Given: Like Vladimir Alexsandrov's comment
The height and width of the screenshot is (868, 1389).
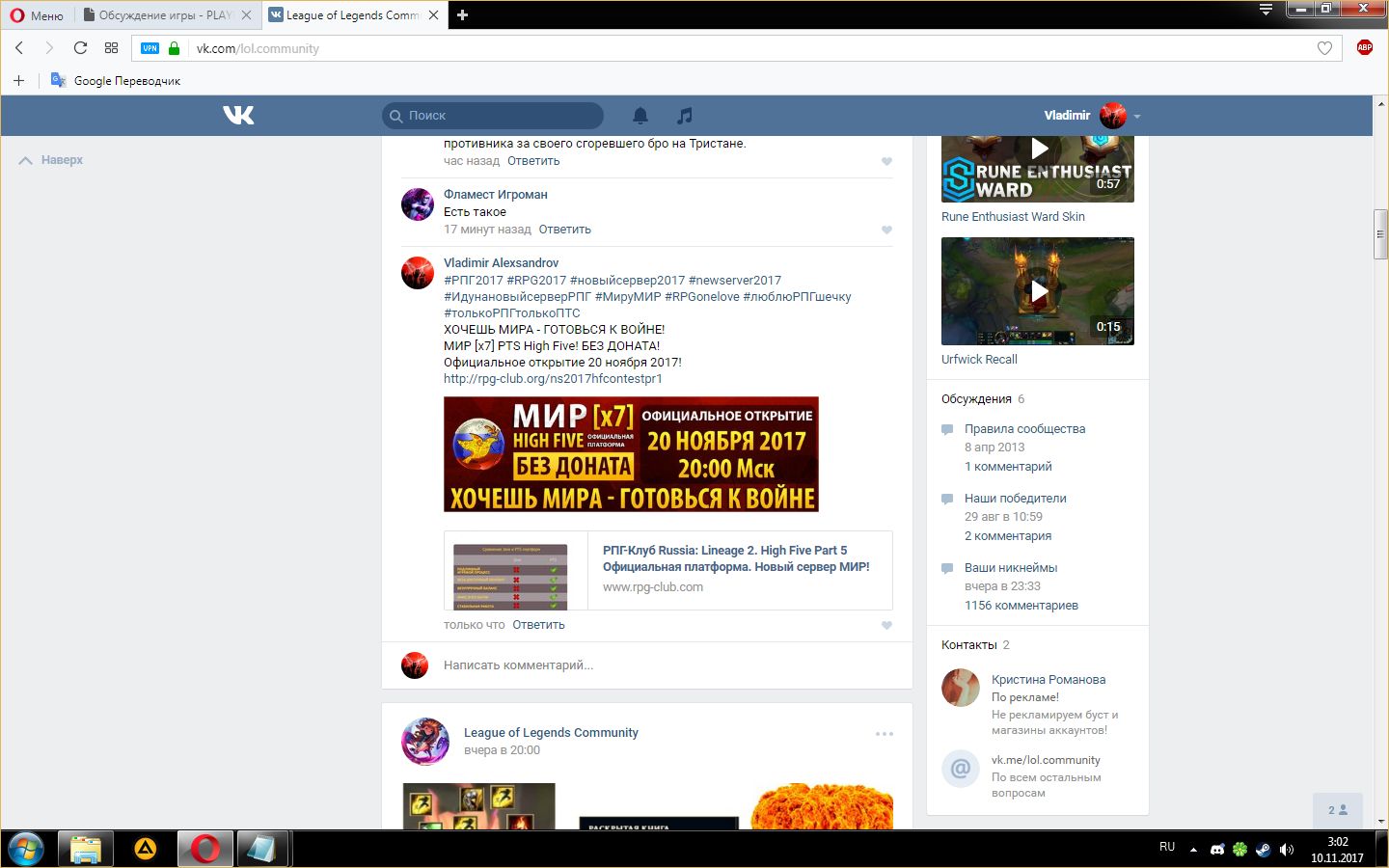Looking at the screenshot, I should 886,625.
